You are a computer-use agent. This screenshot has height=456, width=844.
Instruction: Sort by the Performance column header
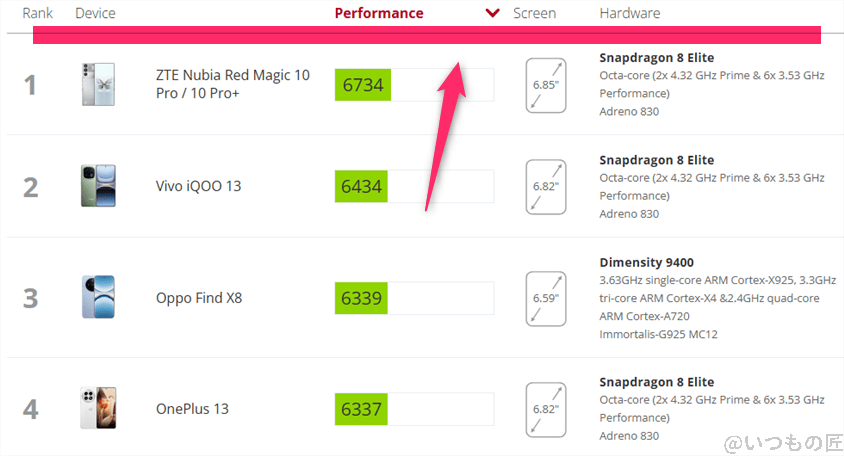(x=378, y=14)
